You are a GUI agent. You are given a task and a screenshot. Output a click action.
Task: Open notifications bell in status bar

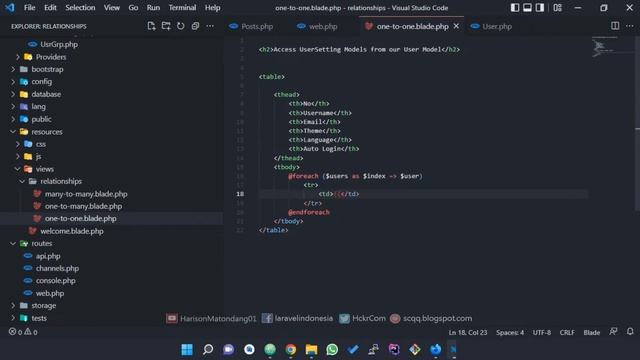[x=630, y=332]
